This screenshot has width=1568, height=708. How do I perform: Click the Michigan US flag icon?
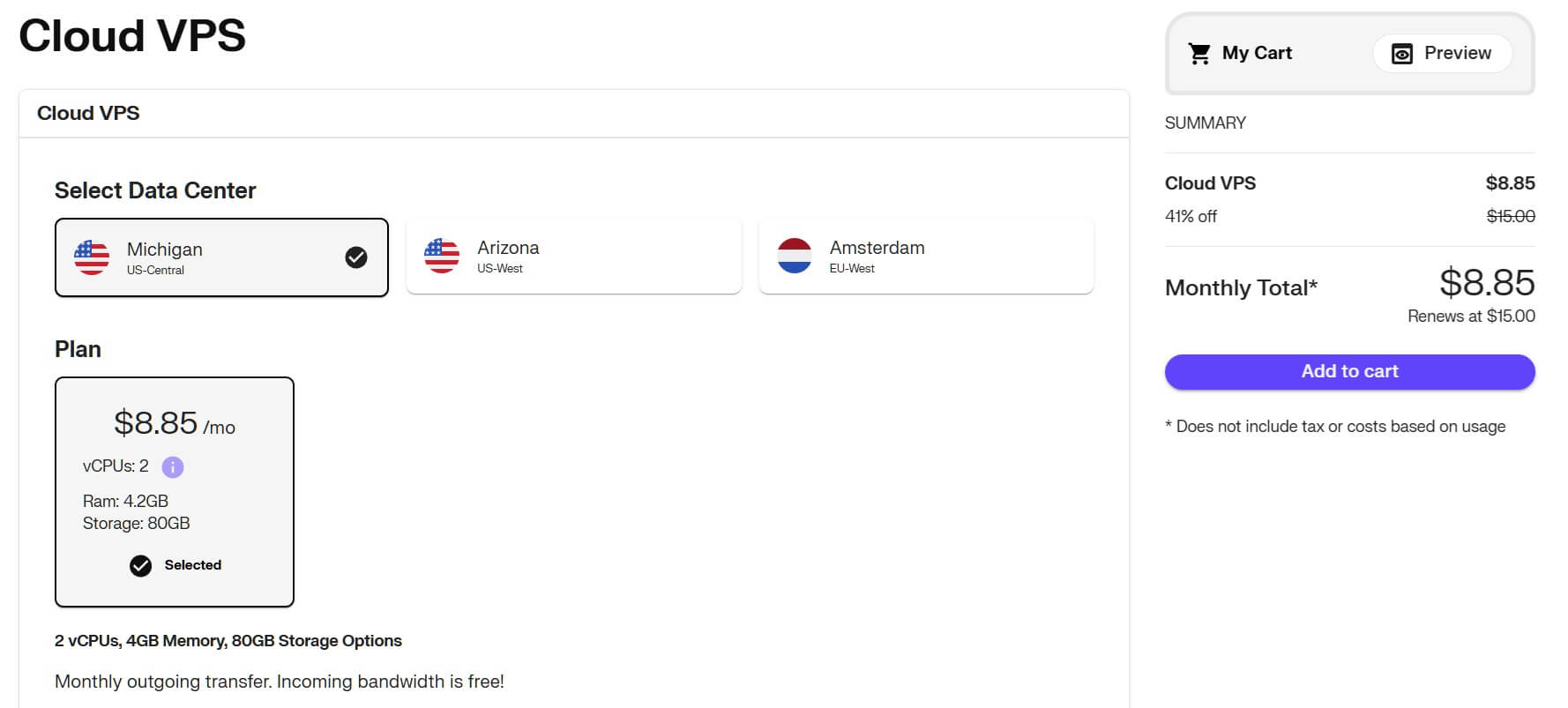tap(92, 257)
